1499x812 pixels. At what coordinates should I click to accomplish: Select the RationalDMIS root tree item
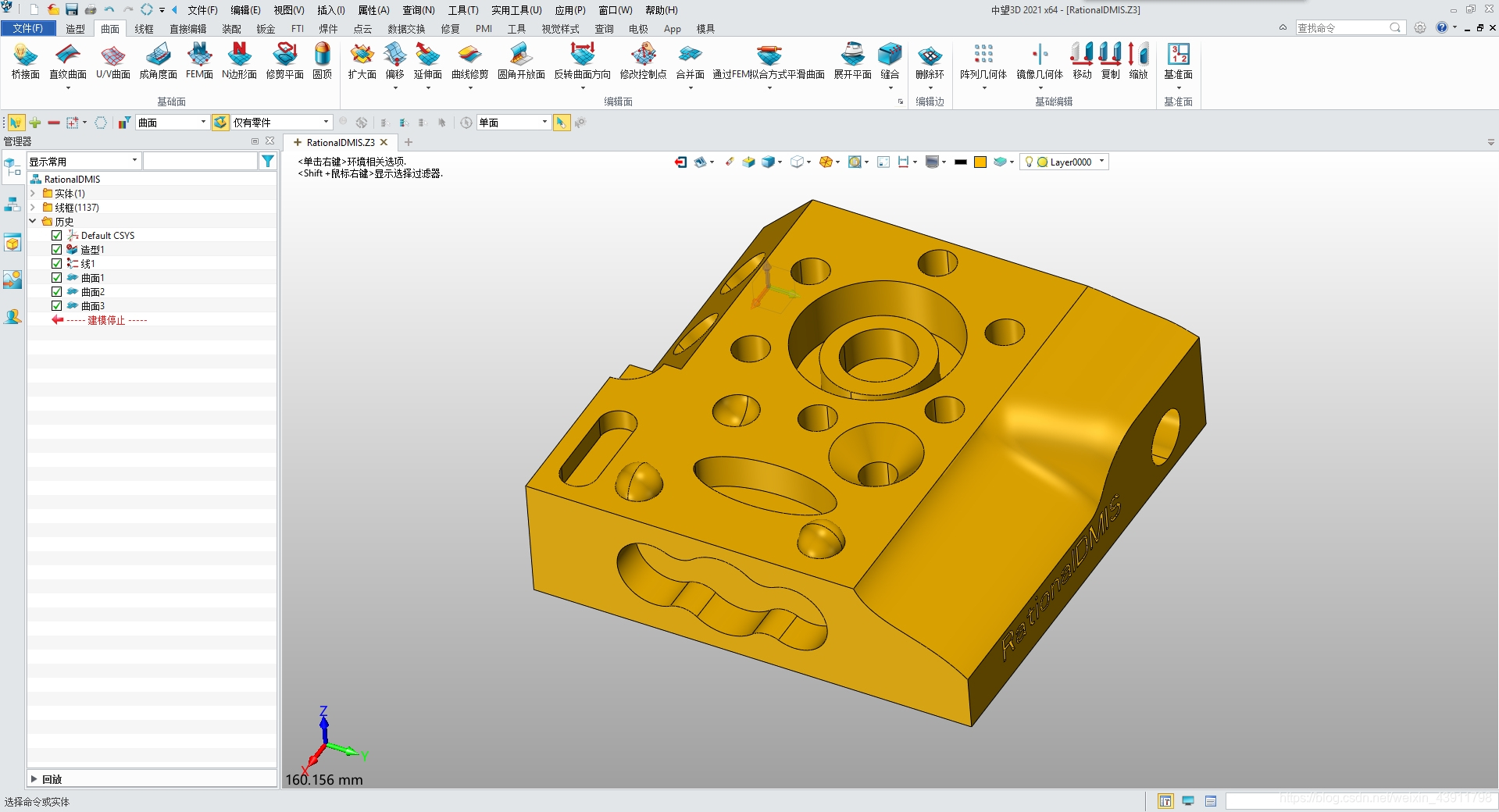click(72, 179)
